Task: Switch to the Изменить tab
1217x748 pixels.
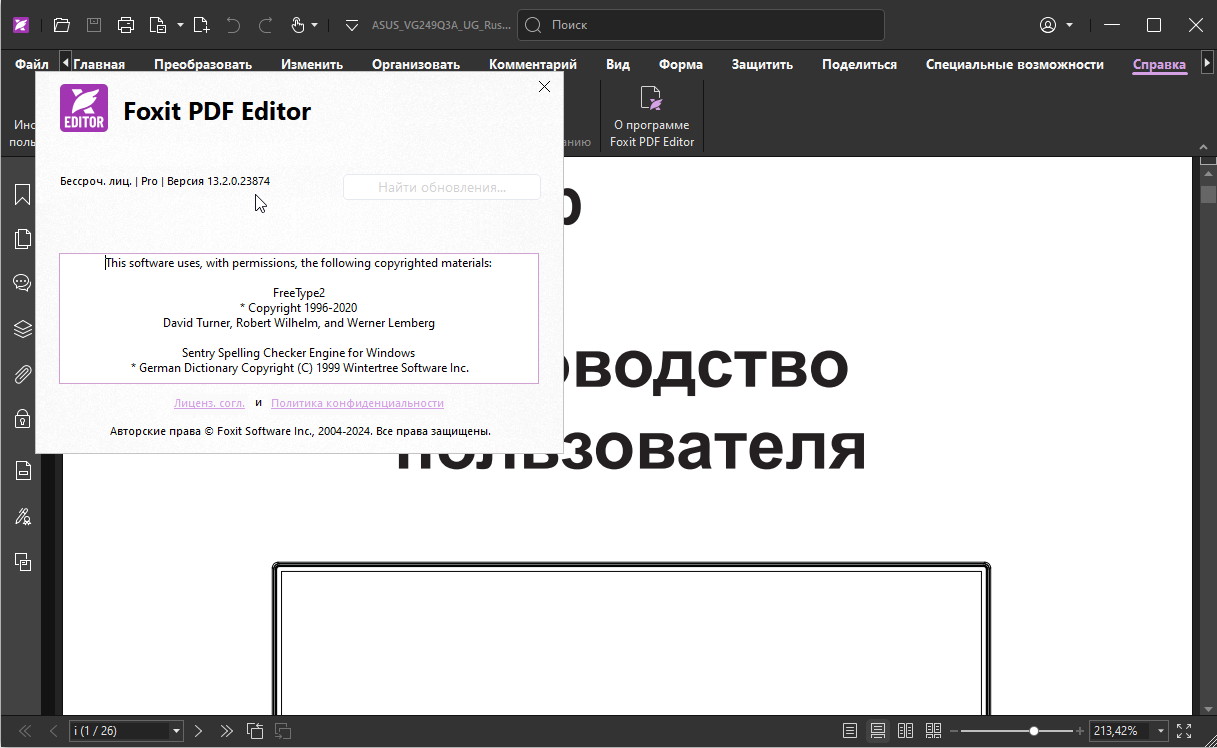Action: click(x=312, y=64)
